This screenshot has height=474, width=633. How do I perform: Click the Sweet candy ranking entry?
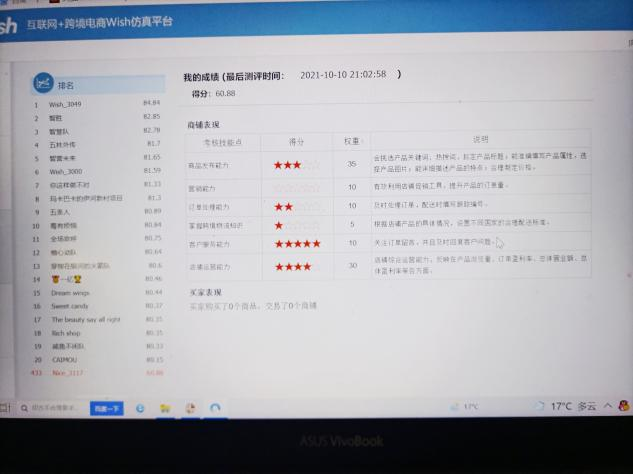click(69, 306)
